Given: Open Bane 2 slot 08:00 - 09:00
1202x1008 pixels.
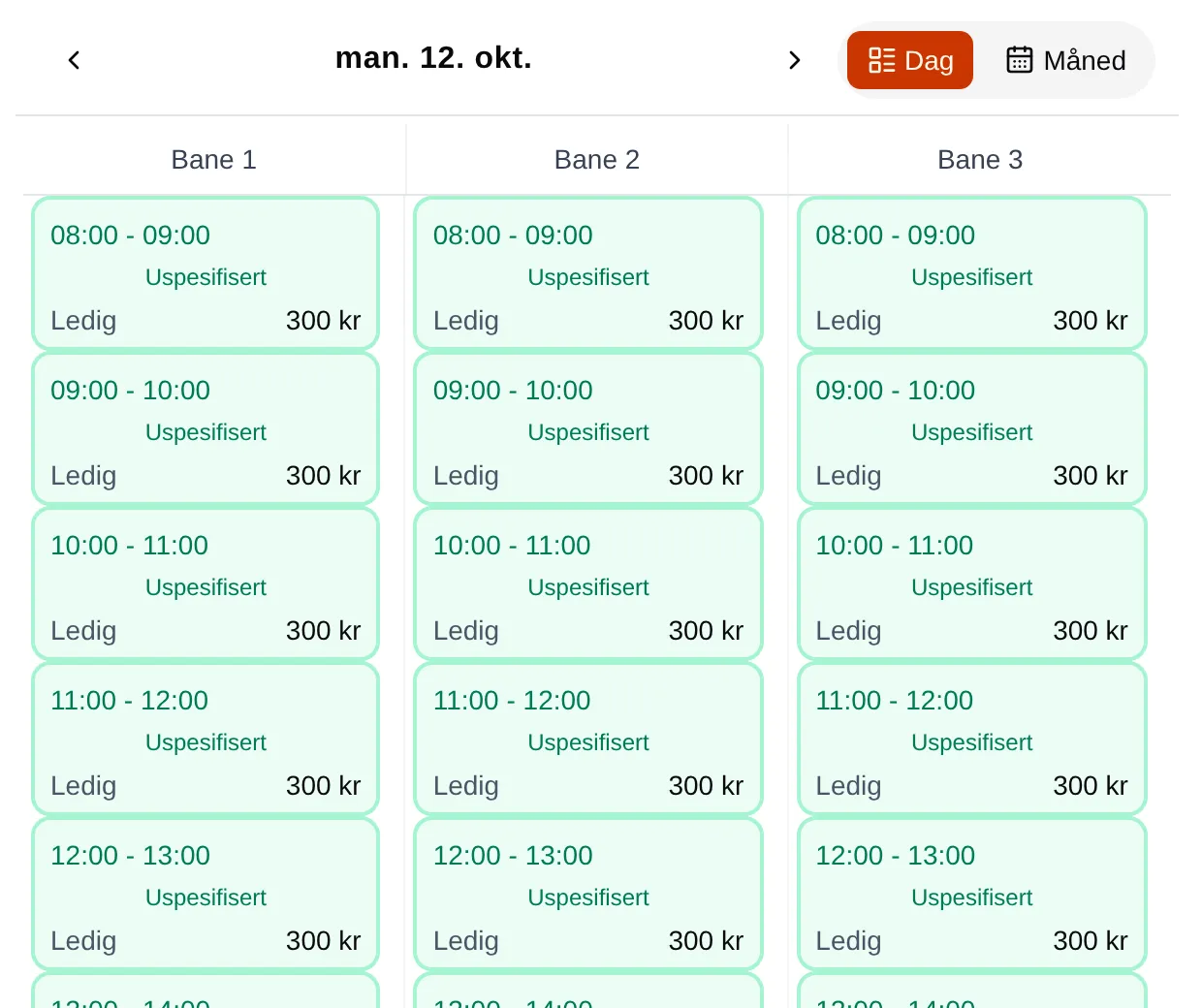Looking at the screenshot, I should [588, 273].
